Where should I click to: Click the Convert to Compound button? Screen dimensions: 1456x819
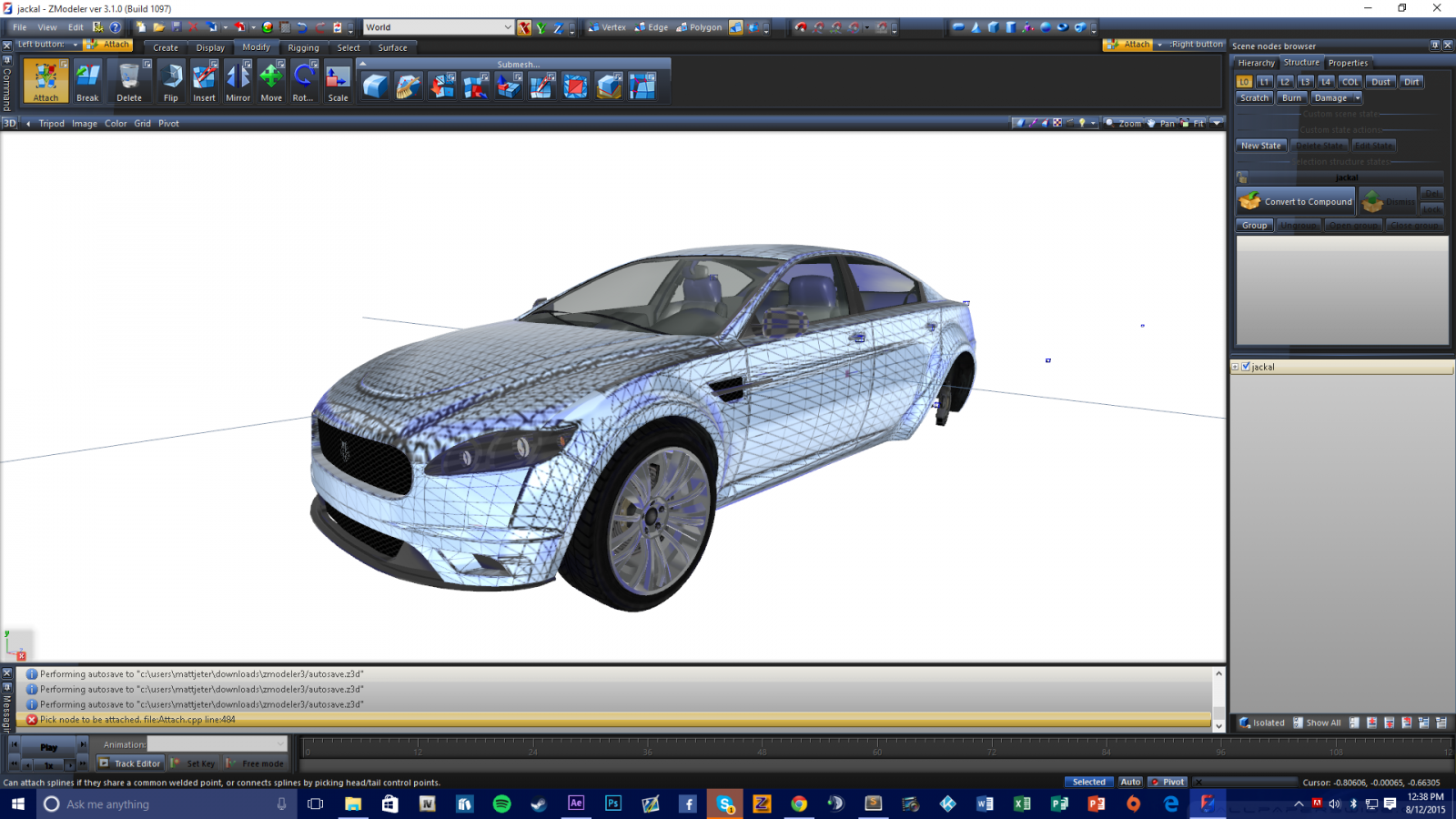1297,201
